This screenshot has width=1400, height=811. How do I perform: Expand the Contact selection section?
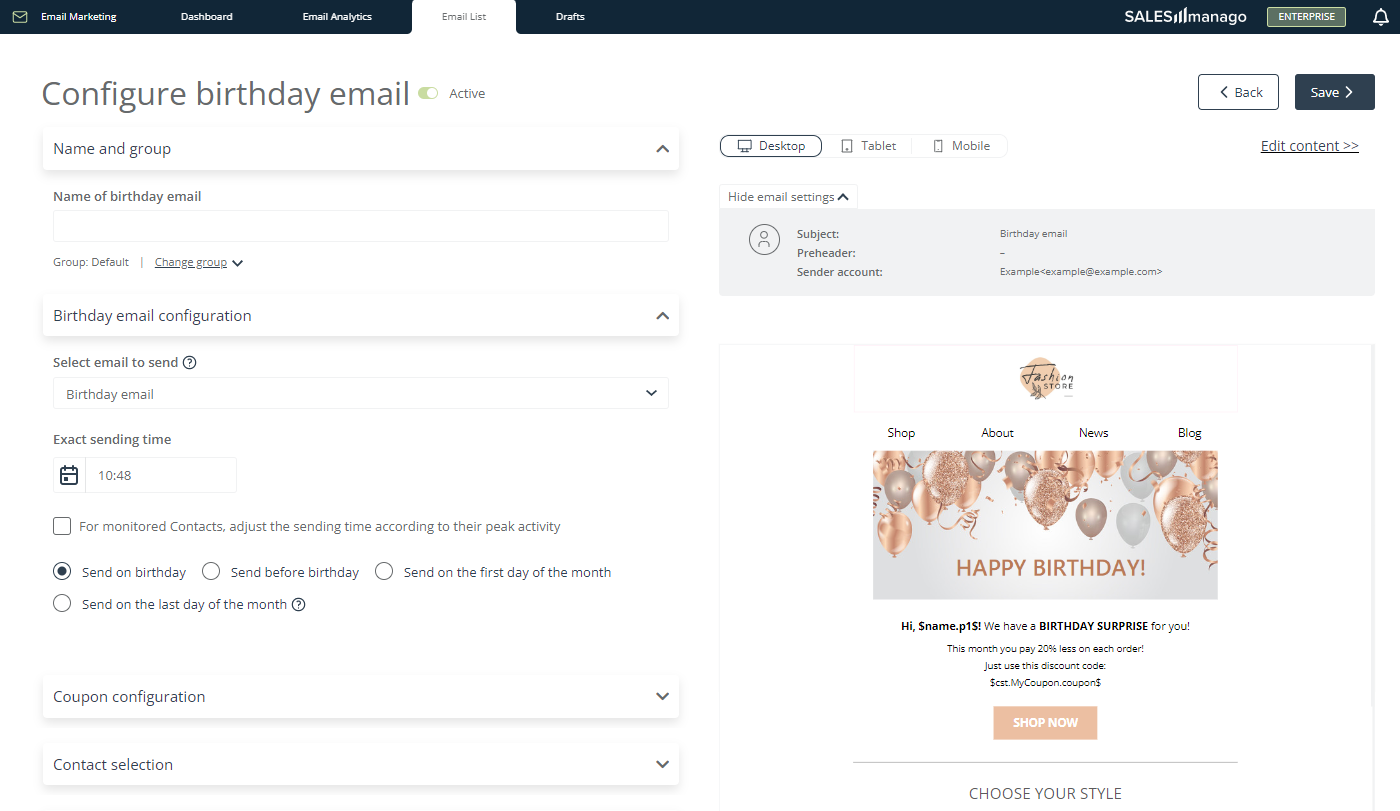(361, 764)
